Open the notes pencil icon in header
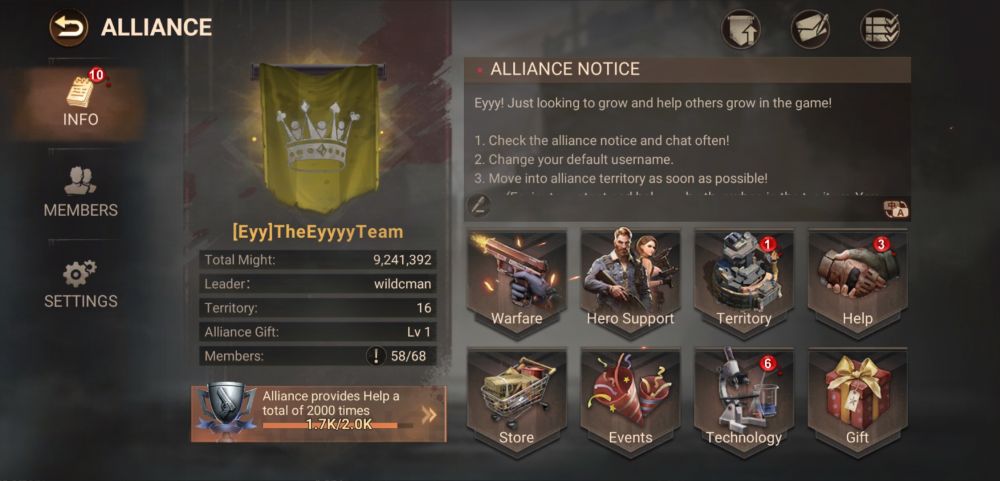This screenshot has width=1000, height=481. coord(810,29)
